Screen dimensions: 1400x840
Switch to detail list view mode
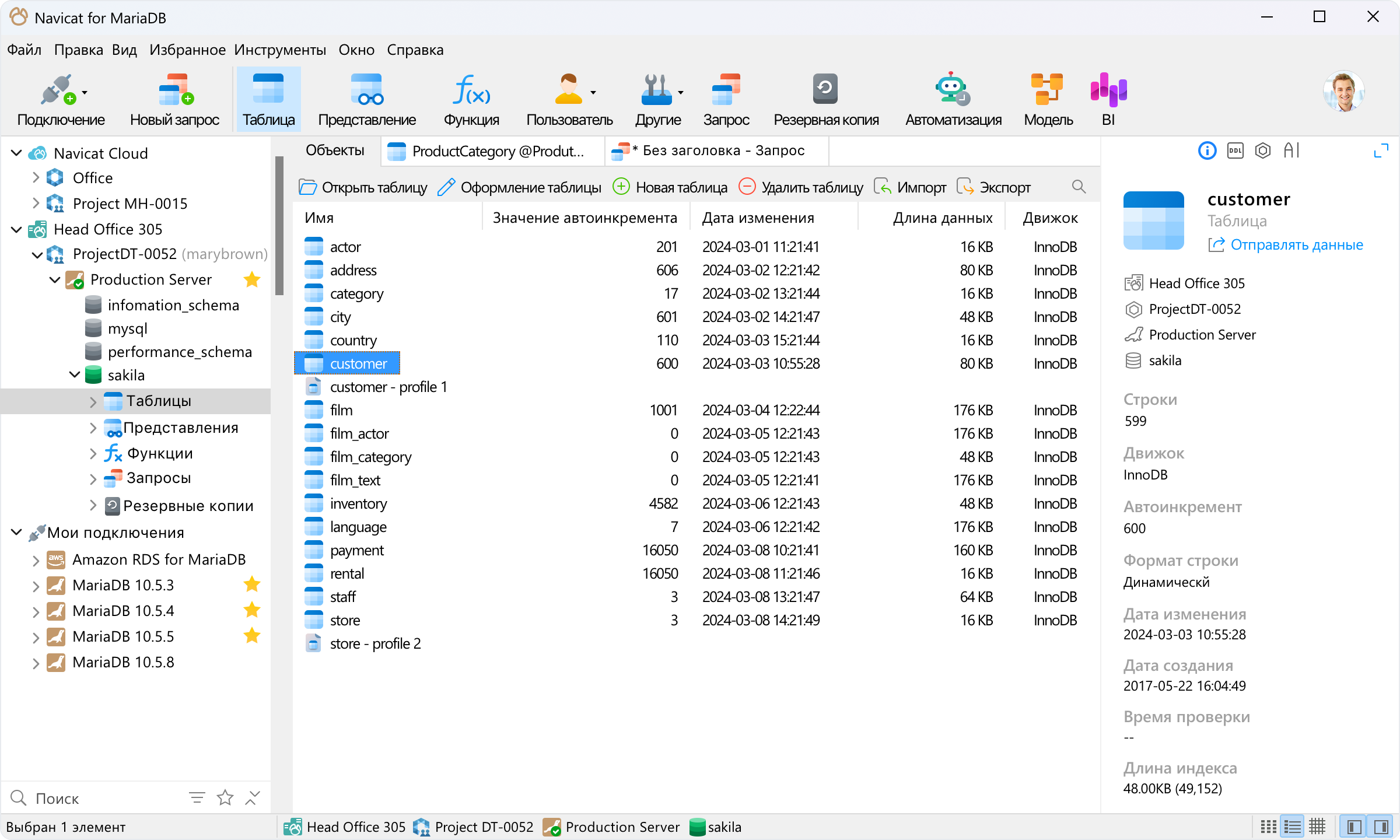(x=1293, y=827)
